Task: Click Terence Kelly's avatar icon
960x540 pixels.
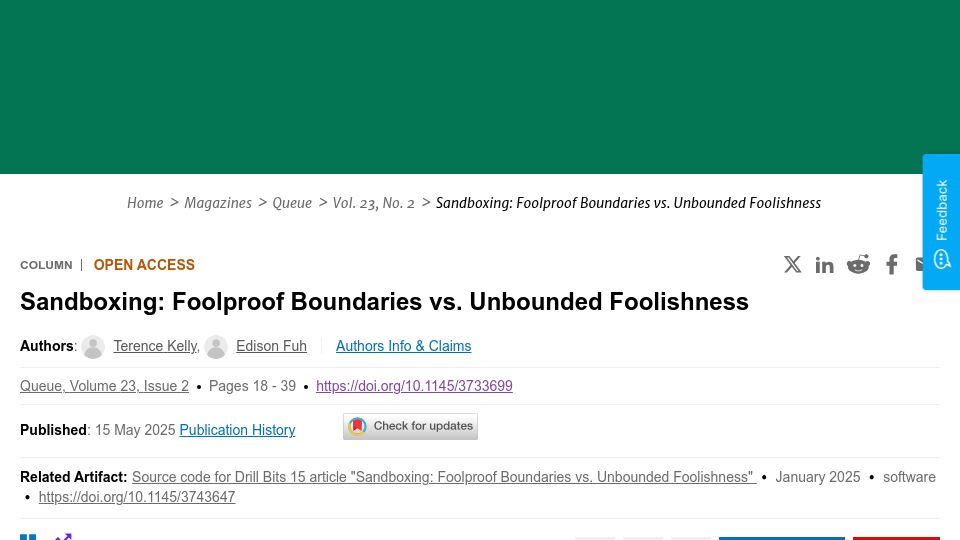Action: click(x=93, y=347)
